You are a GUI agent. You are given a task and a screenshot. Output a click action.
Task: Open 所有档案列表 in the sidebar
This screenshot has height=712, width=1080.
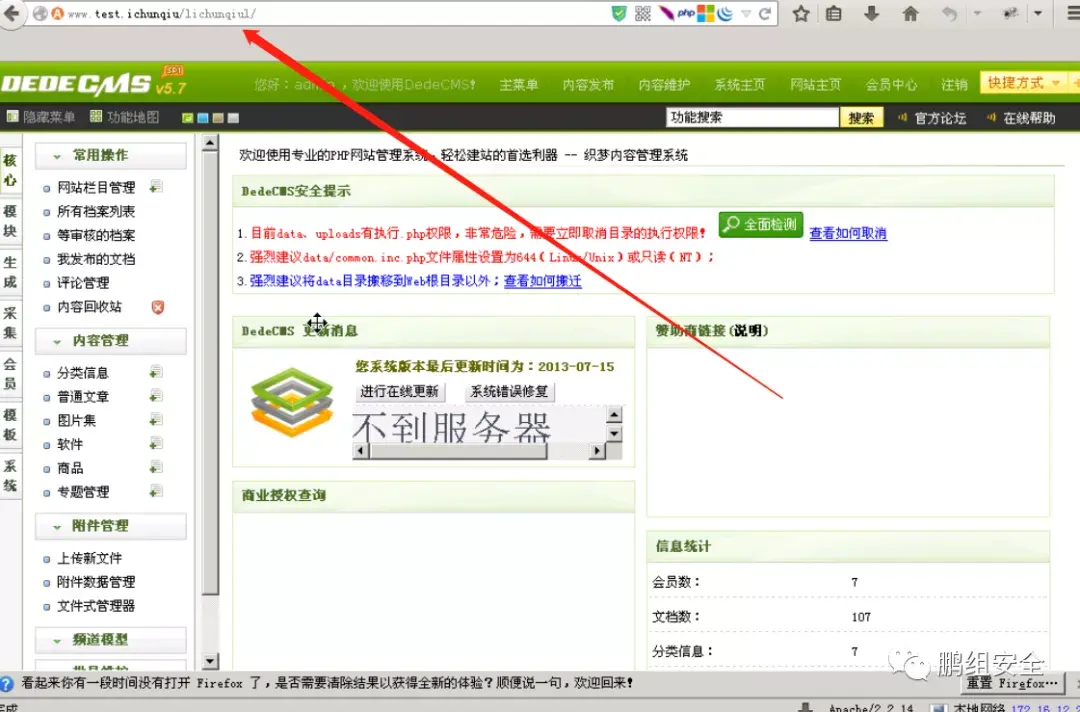click(96, 211)
